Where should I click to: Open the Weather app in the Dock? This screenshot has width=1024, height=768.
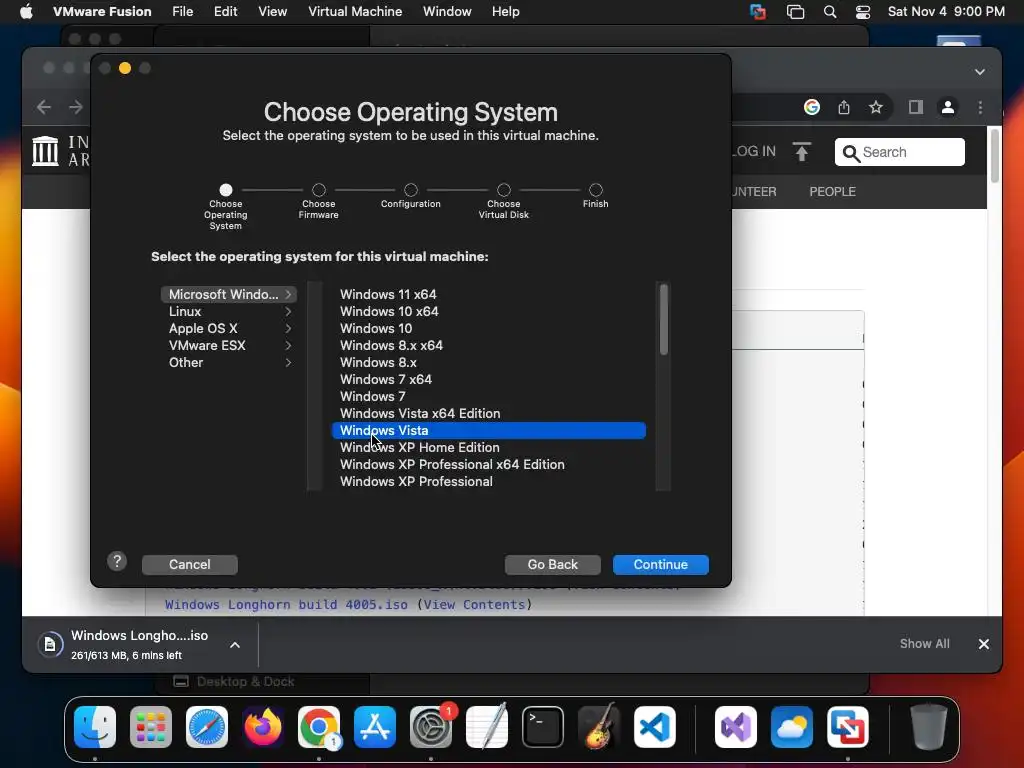[x=792, y=728]
